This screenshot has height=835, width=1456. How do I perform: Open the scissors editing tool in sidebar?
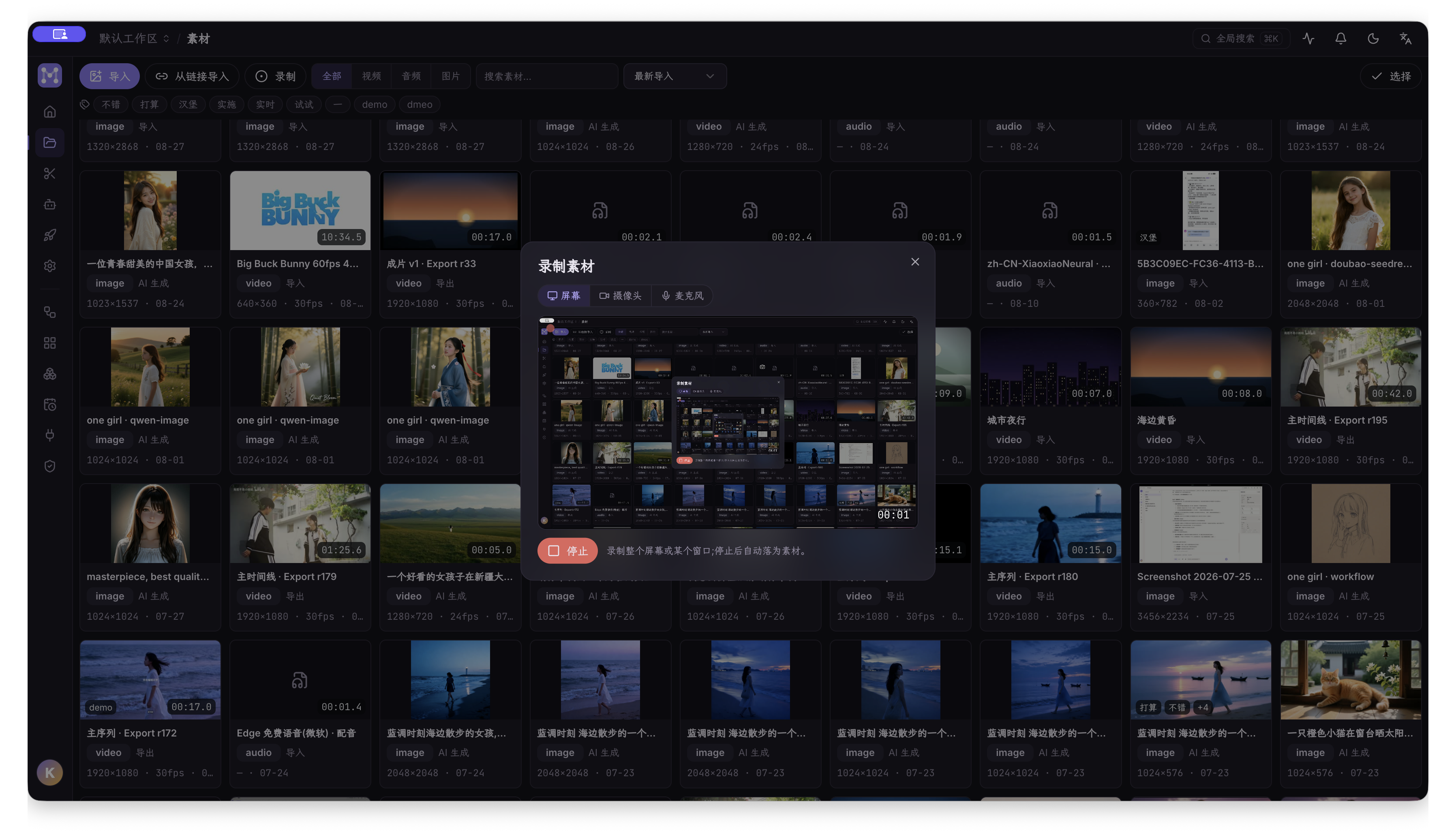[50, 173]
